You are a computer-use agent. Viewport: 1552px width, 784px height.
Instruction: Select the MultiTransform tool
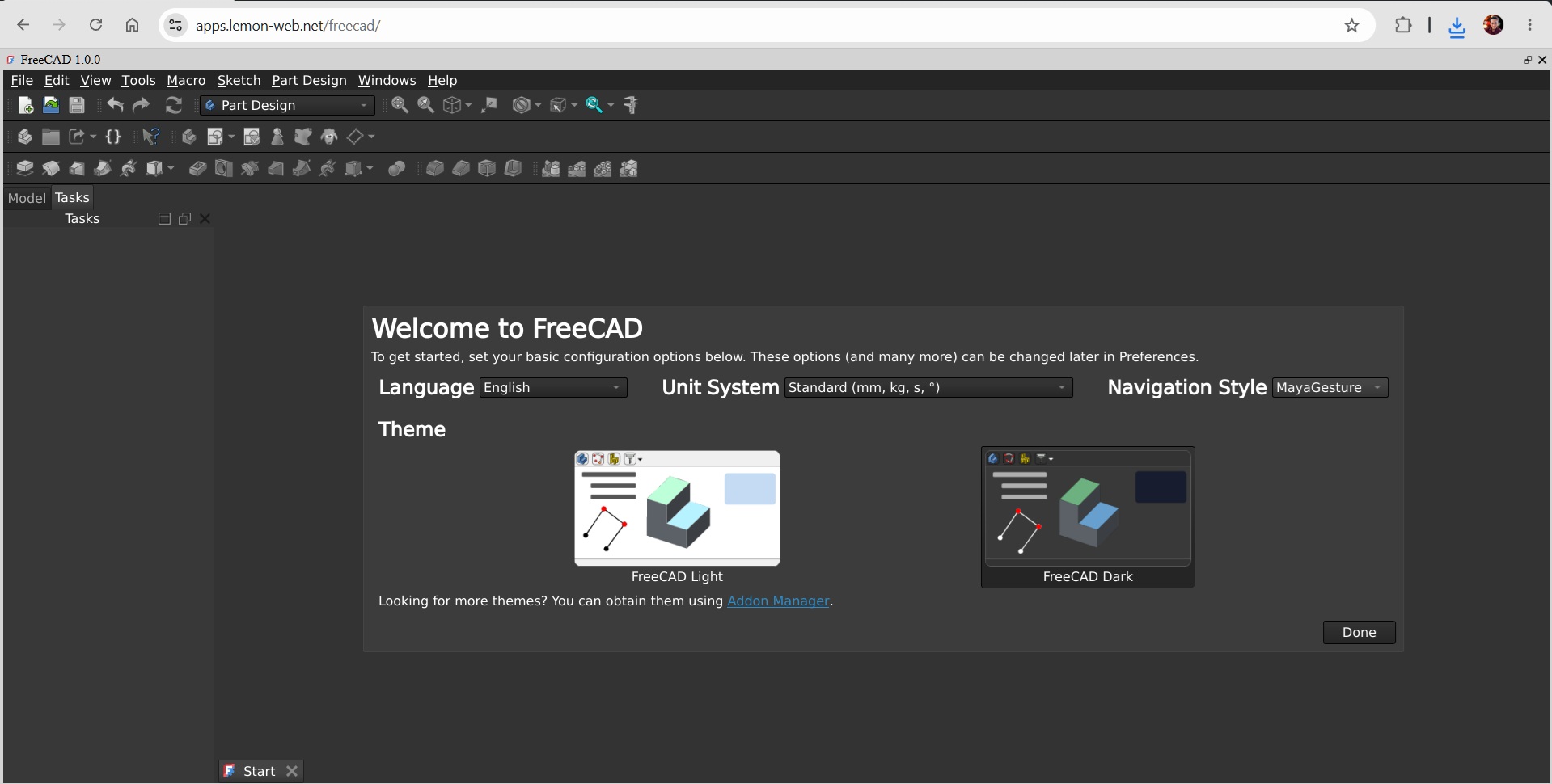coord(628,168)
